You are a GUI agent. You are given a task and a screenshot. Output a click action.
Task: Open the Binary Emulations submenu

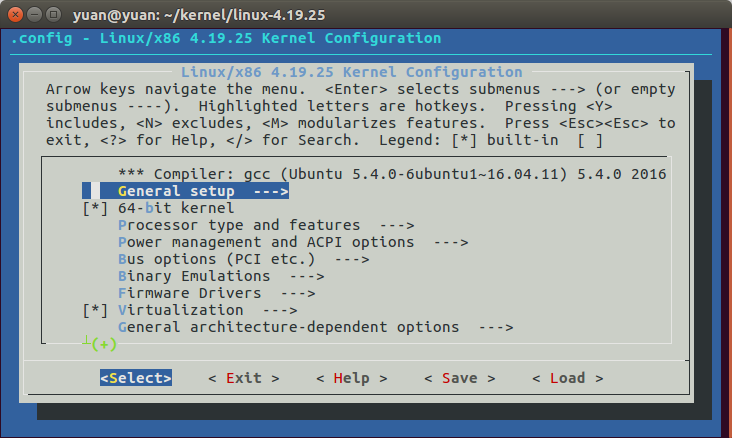point(221,276)
